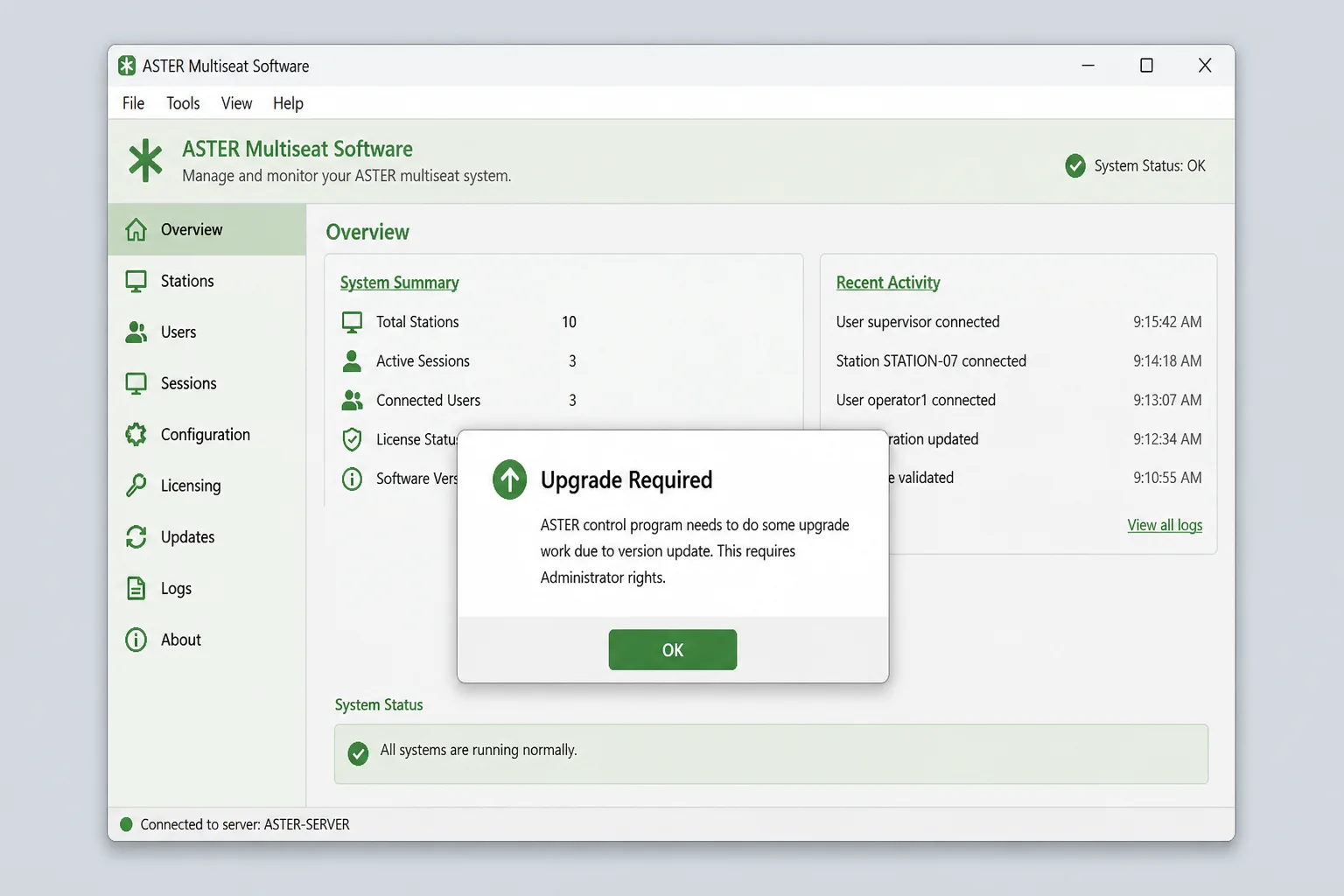Image resolution: width=1344 pixels, height=896 pixels.
Task: Click the Upgrade Required up-arrow icon
Action: (509, 479)
